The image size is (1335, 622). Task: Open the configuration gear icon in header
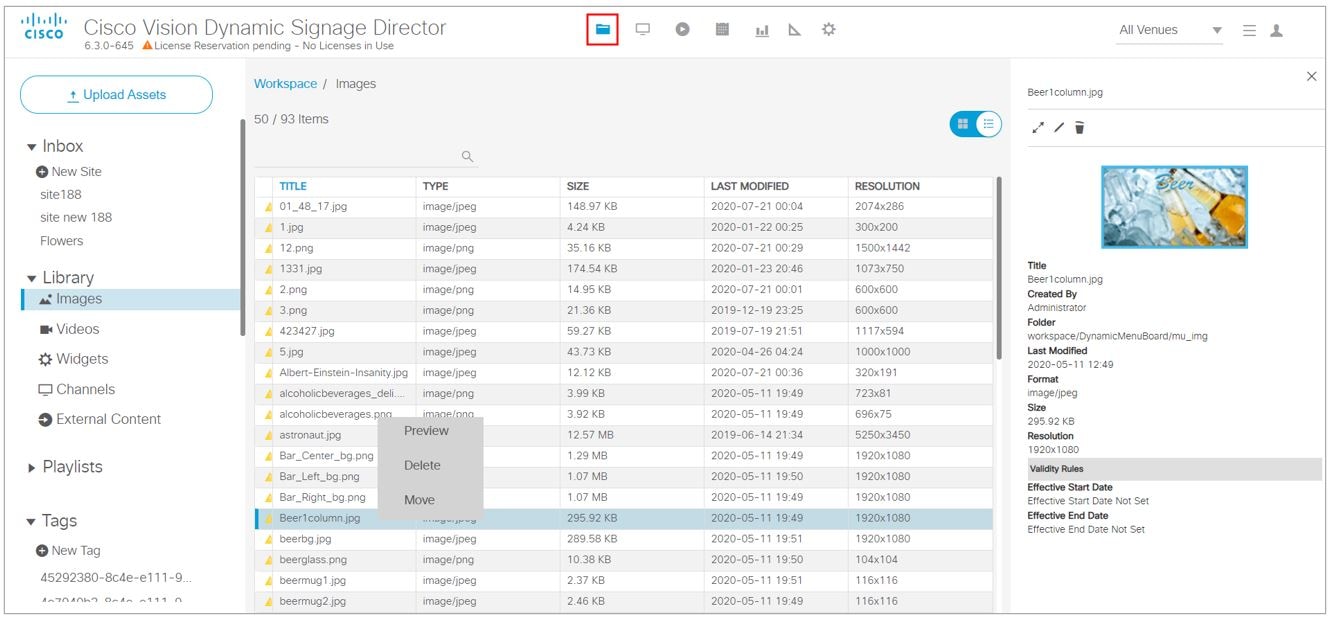[828, 30]
